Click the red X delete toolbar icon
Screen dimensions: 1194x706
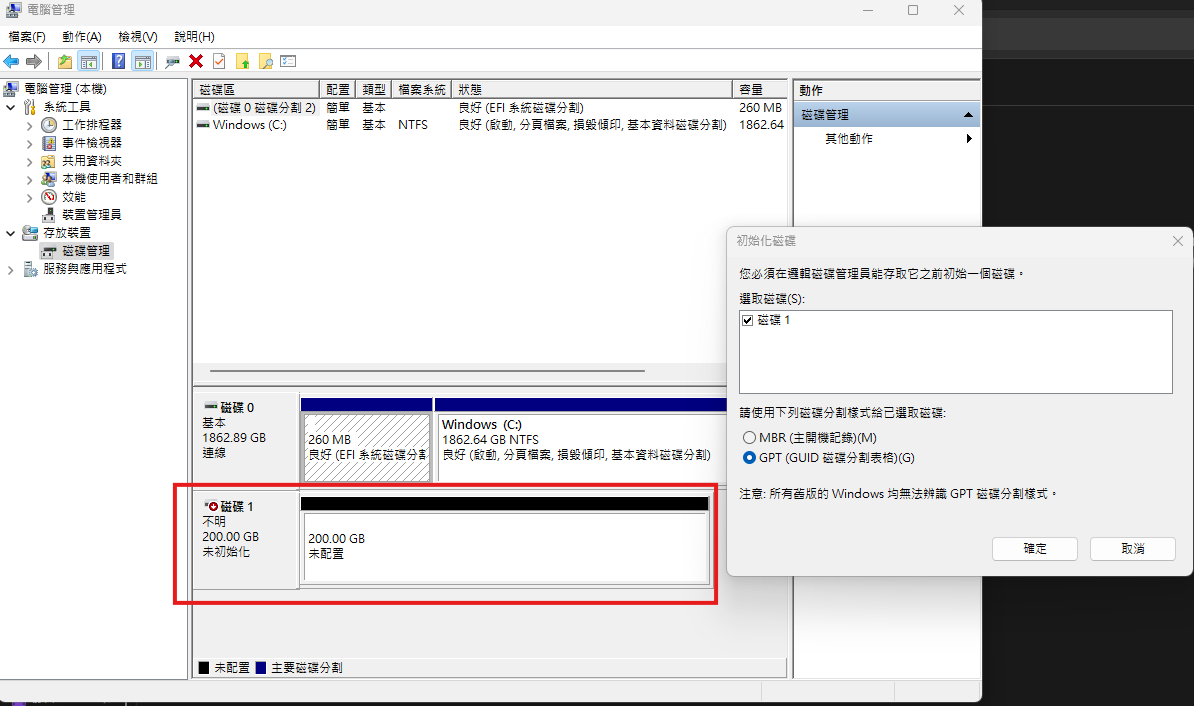point(196,61)
